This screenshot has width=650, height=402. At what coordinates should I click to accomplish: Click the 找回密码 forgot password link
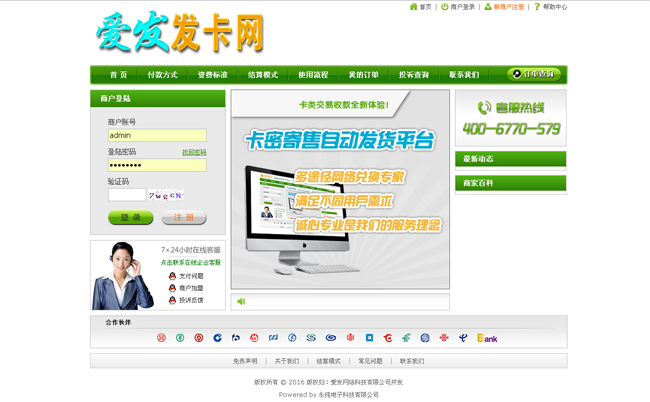coord(194,152)
